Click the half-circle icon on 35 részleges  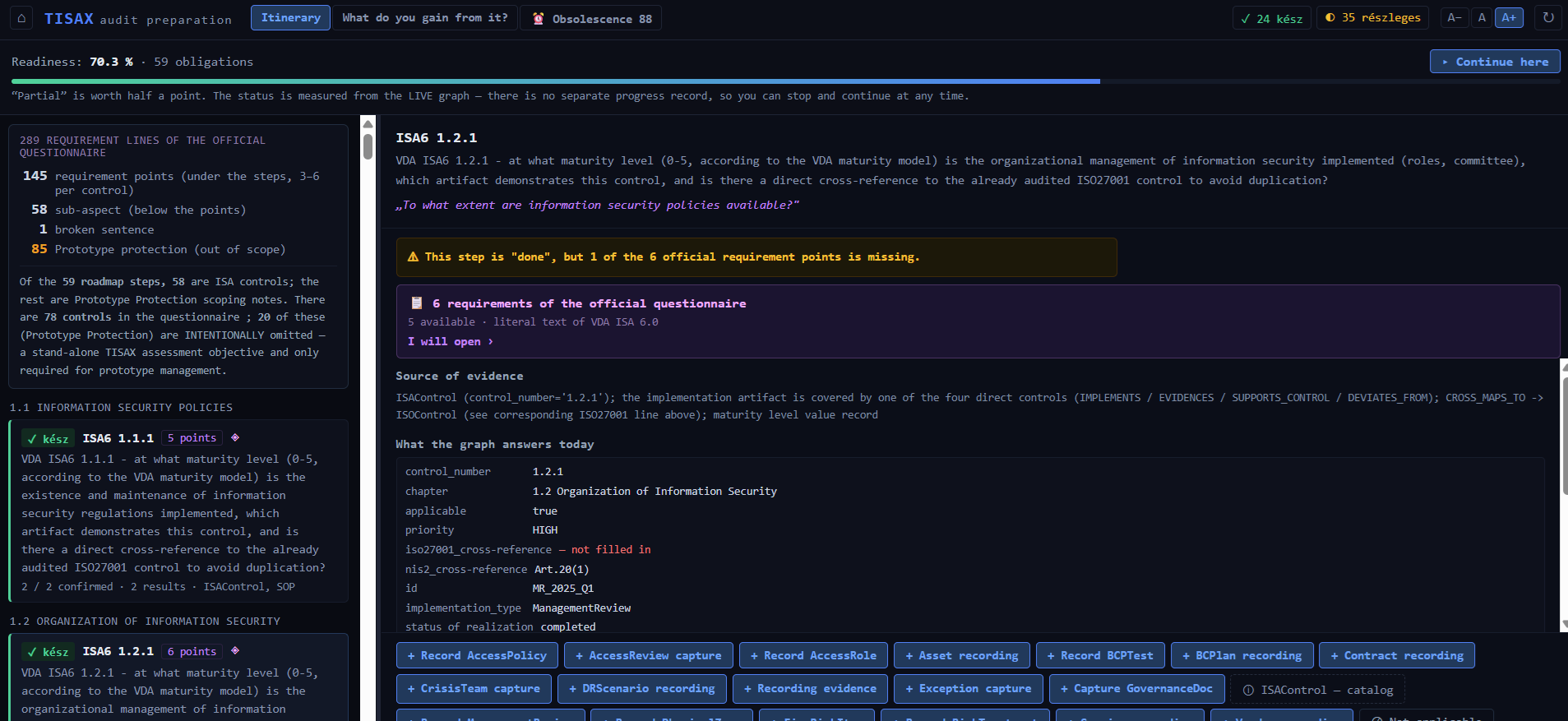(x=1330, y=17)
